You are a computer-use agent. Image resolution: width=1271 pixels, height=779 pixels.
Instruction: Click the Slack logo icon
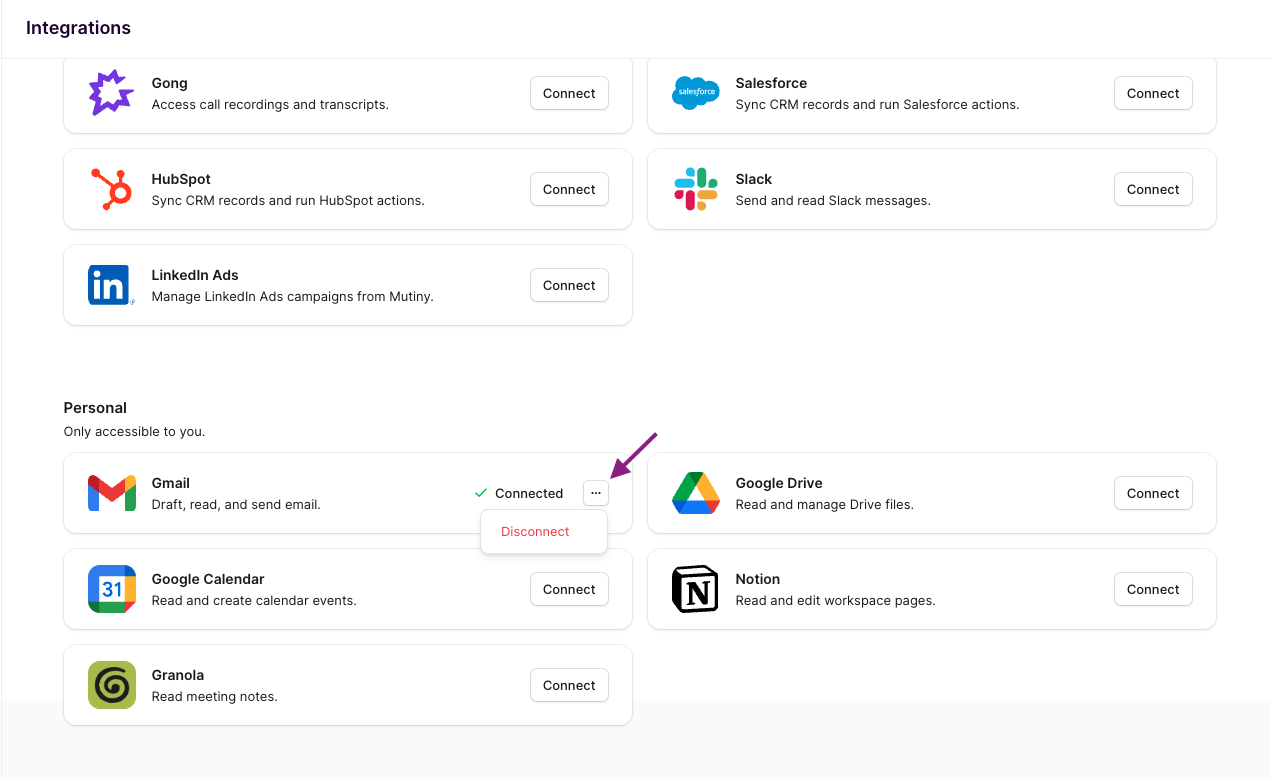click(x=695, y=189)
